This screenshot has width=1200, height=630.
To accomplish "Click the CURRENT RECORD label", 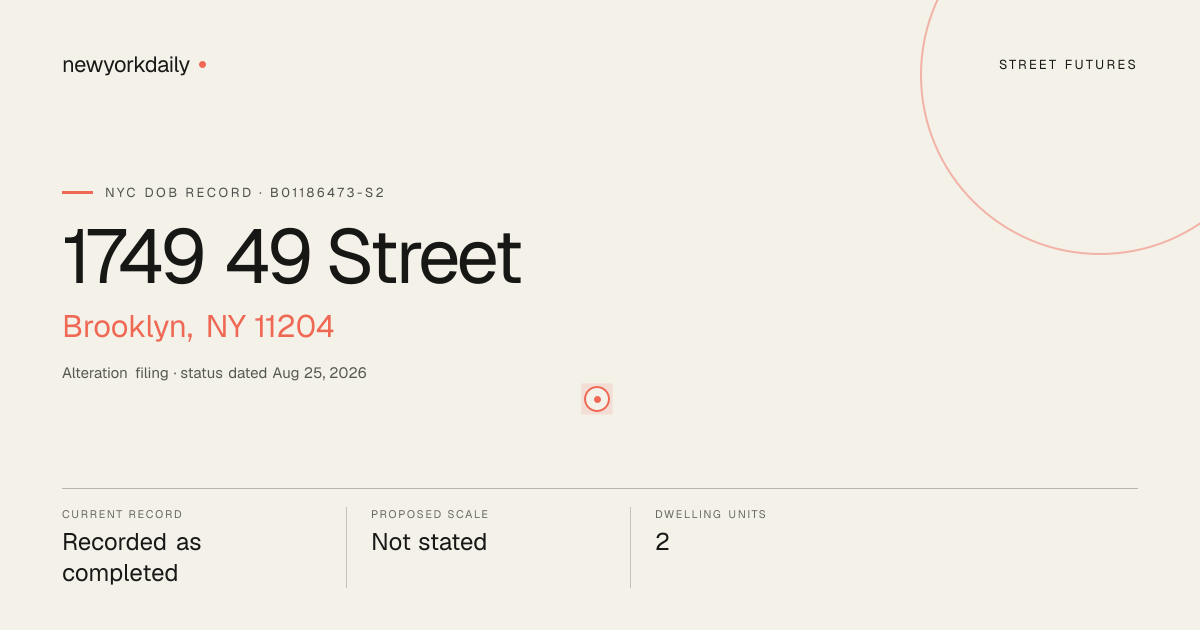I will [x=122, y=515].
